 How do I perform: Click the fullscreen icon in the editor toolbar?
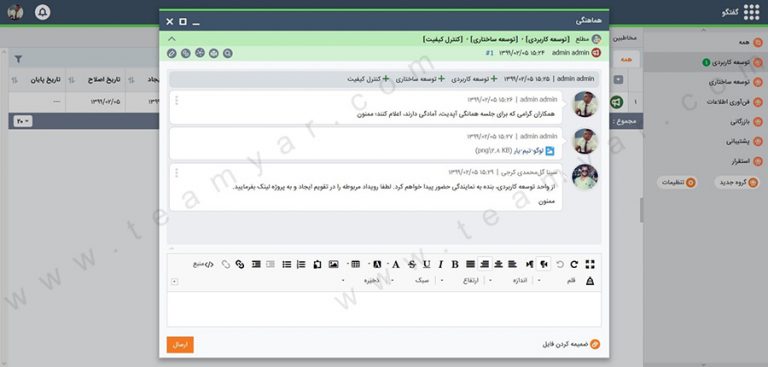pyautogui.click(x=590, y=264)
